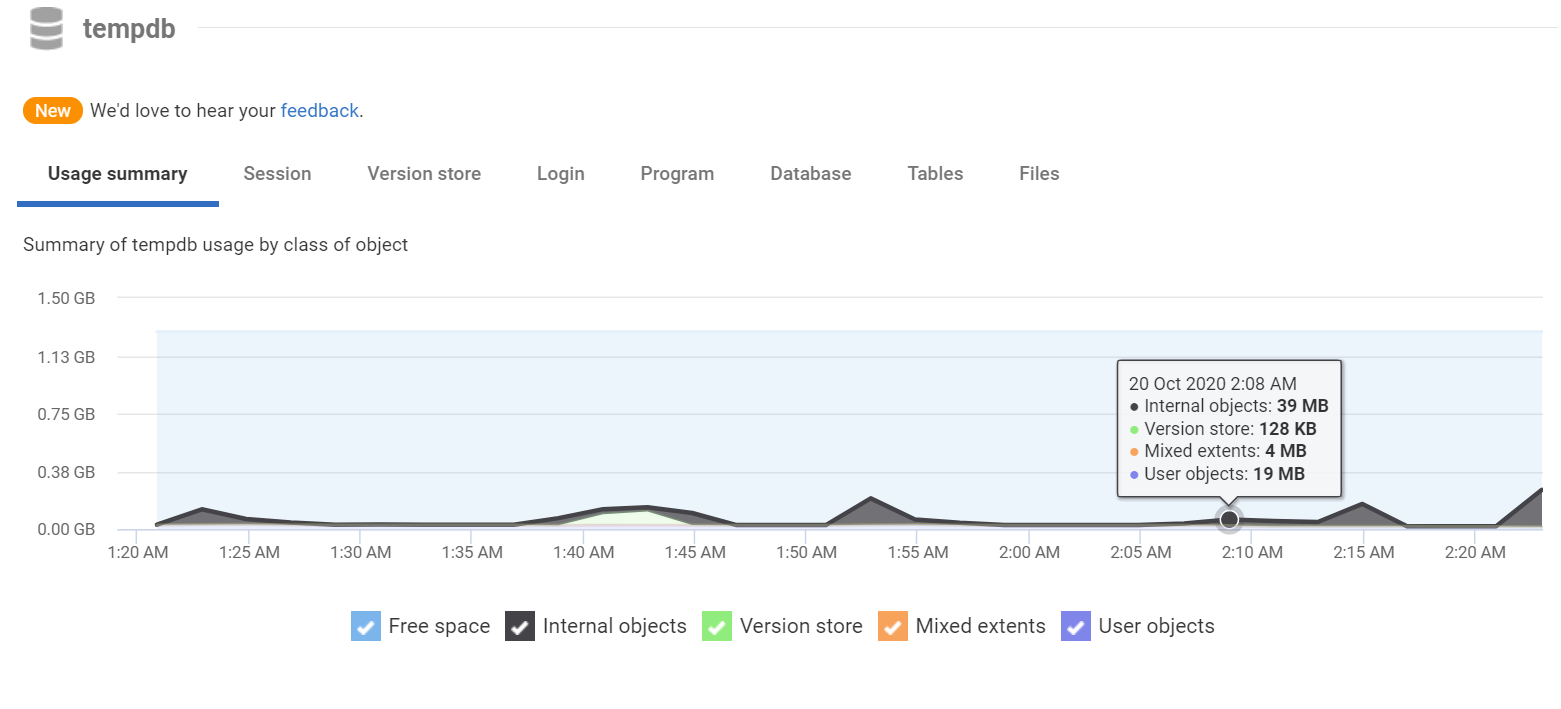Image resolution: width=1561 pixels, height=709 pixels.
Task: Open the feedback link
Action: [x=319, y=111]
